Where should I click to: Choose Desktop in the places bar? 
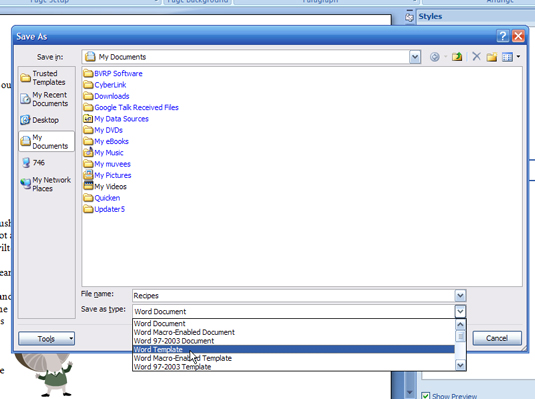coord(40,120)
